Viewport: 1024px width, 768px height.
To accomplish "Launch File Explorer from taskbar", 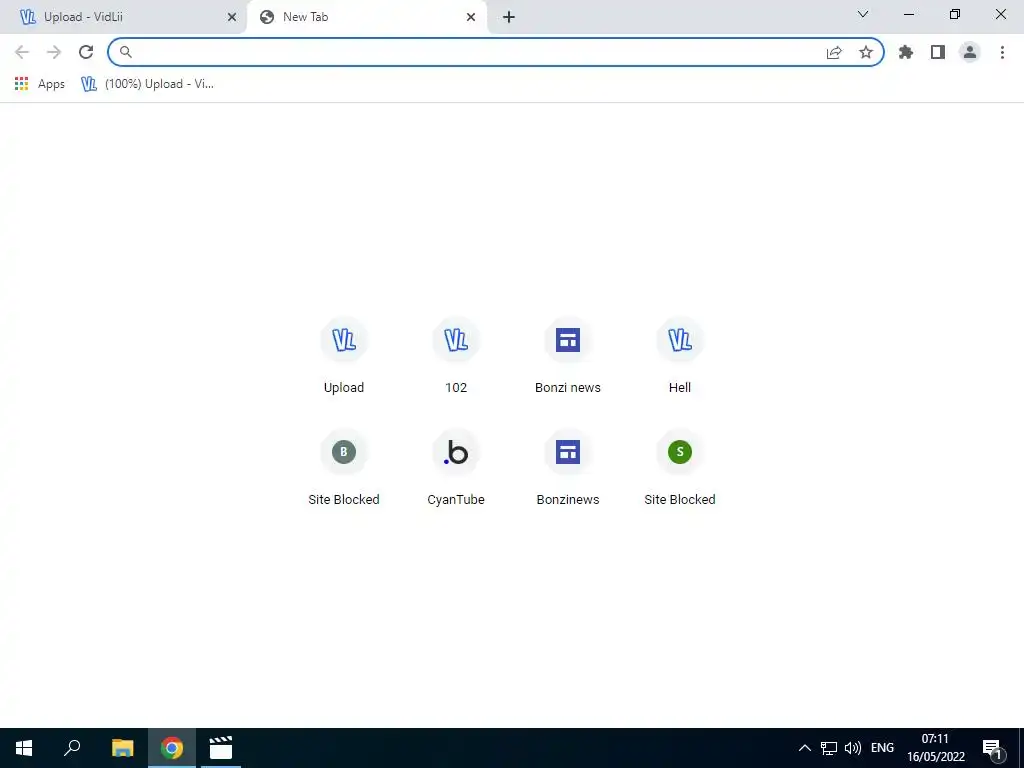I will (x=122, y=748).
